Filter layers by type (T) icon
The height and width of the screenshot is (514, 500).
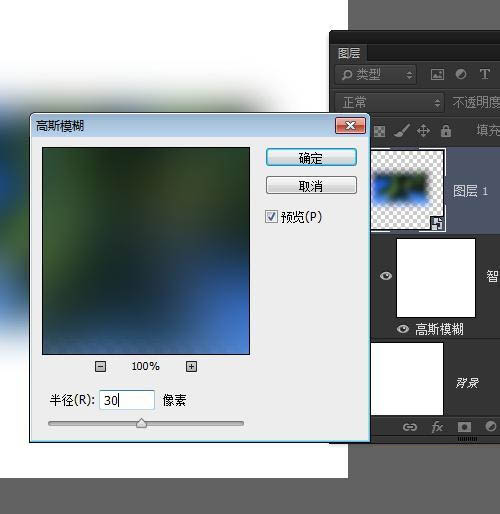[484, 74]
